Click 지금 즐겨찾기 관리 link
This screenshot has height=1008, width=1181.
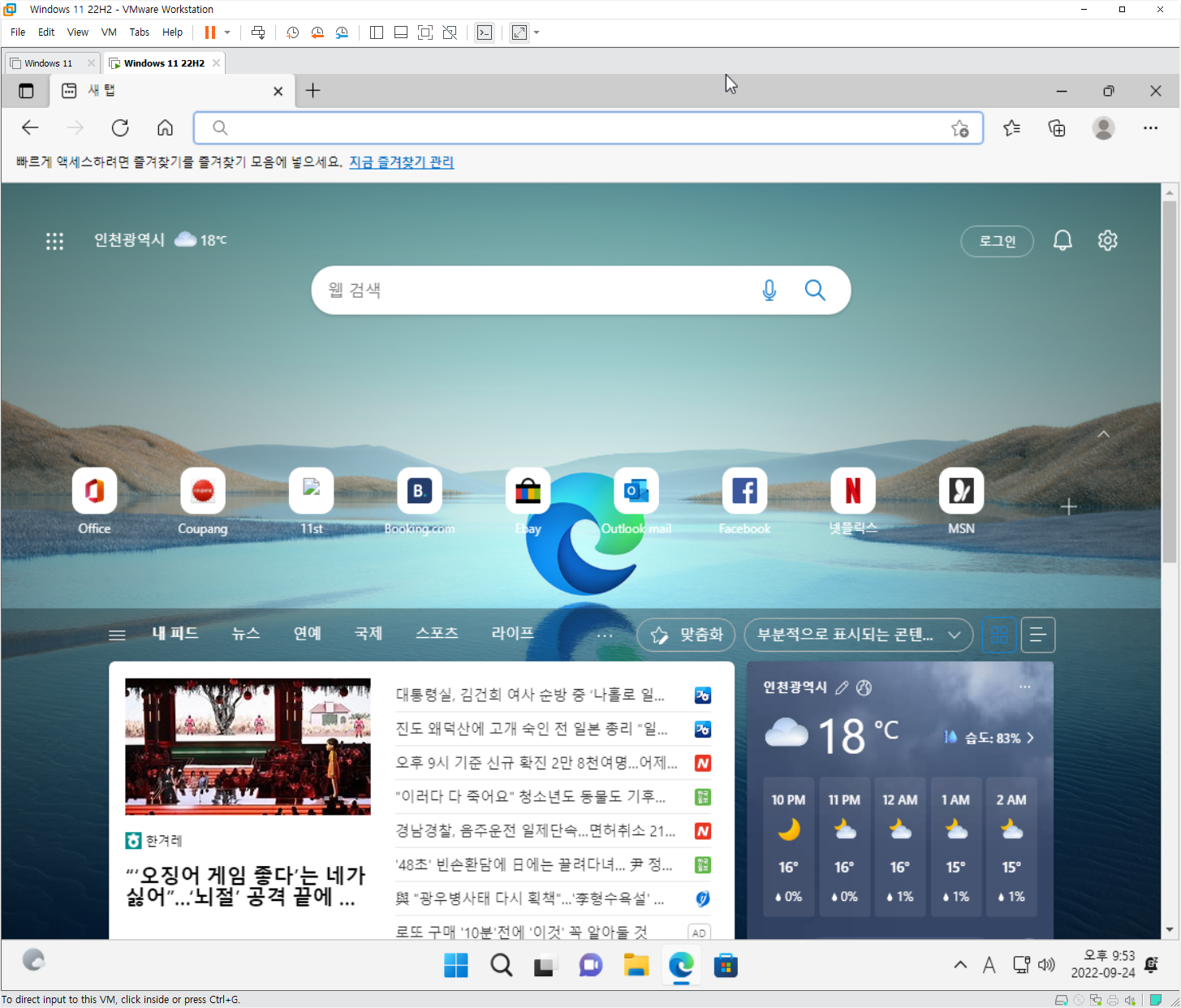pos(402,162)
